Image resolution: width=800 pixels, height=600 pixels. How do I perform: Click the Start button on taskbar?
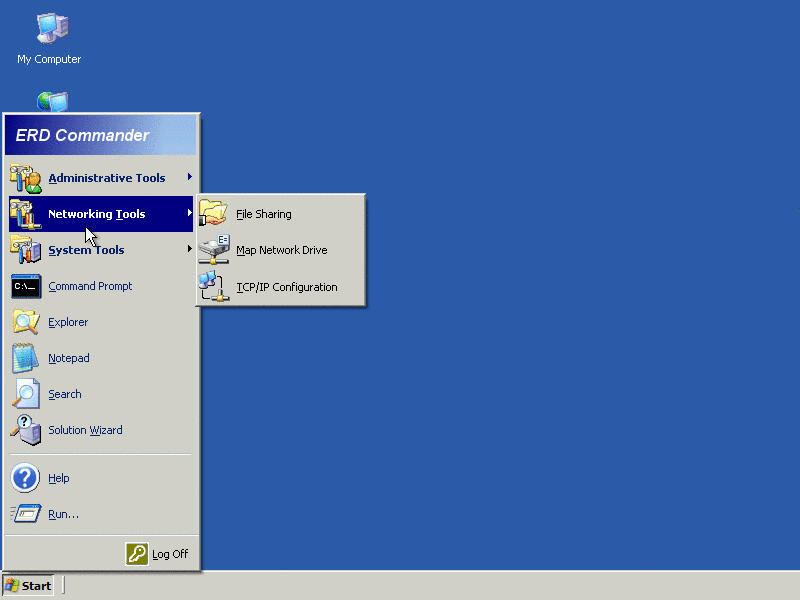point(29,586)
